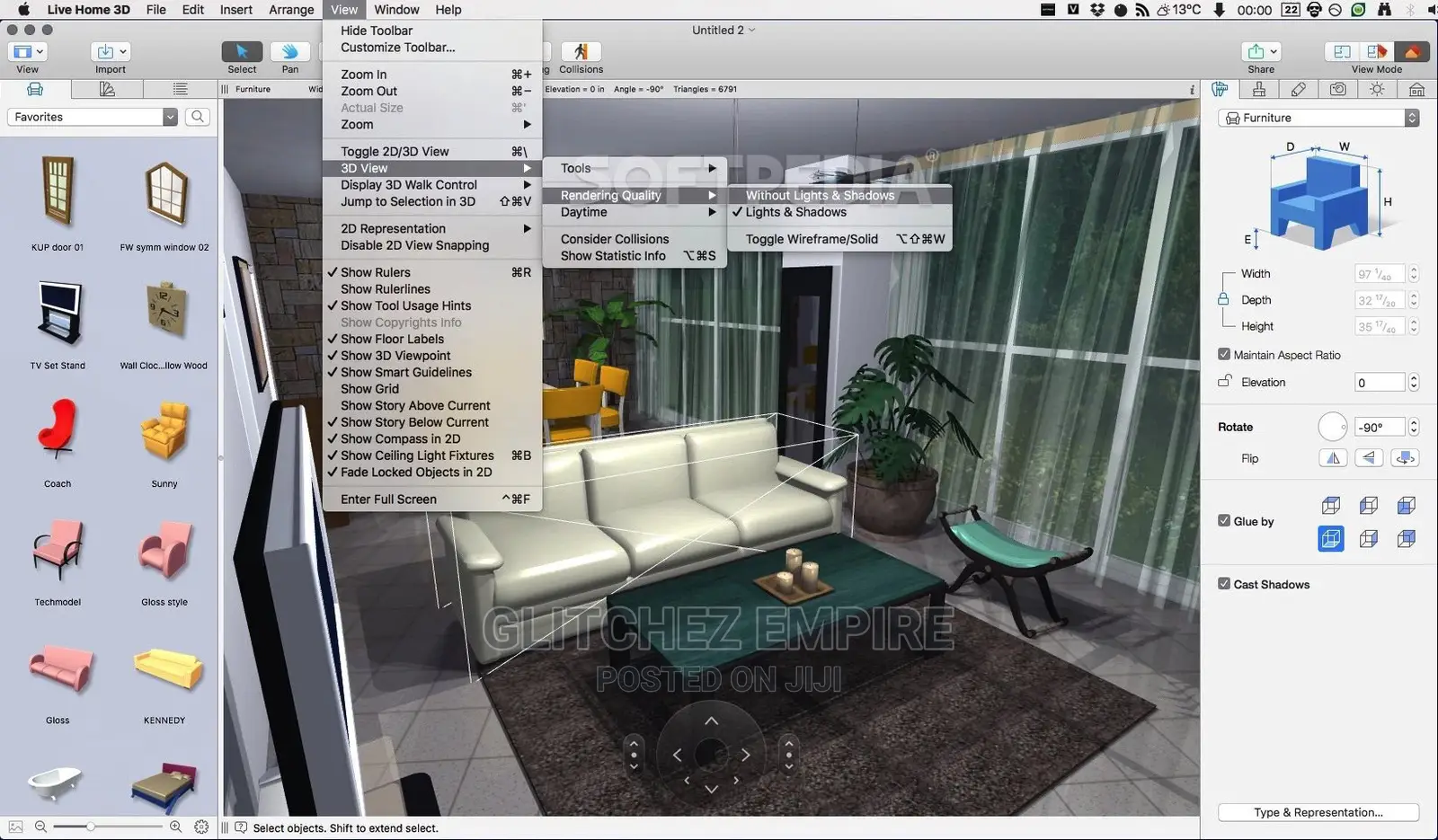Open the Favorites library dropdown
This screenshot has height=840, width=1438.
93,117
